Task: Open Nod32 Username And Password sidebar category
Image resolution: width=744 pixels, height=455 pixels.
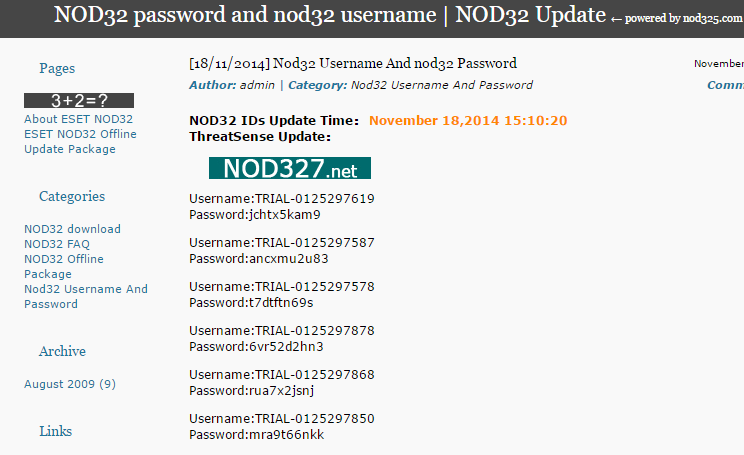Action: pos(86,297)
